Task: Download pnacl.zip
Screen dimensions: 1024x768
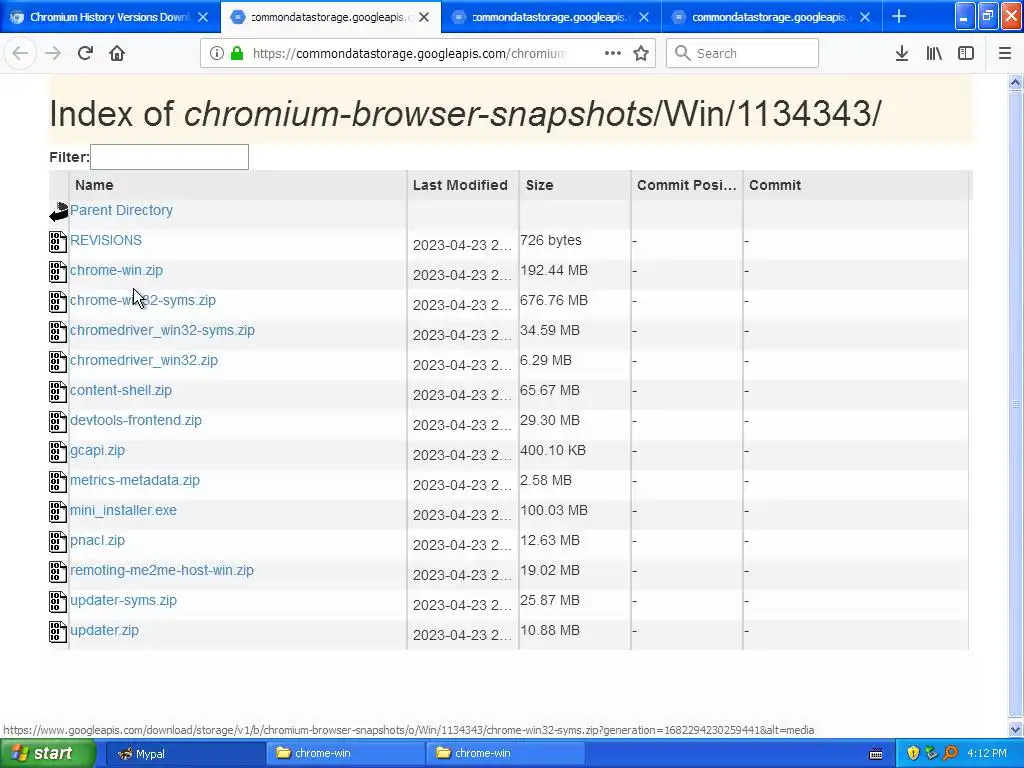Action: point(97,540)
